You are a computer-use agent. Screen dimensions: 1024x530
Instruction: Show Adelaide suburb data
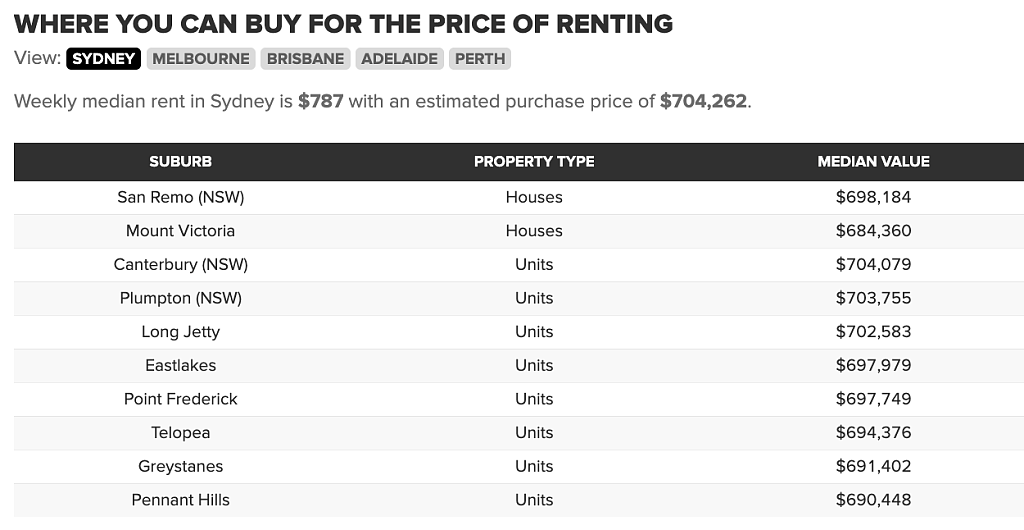coord(400,59)
